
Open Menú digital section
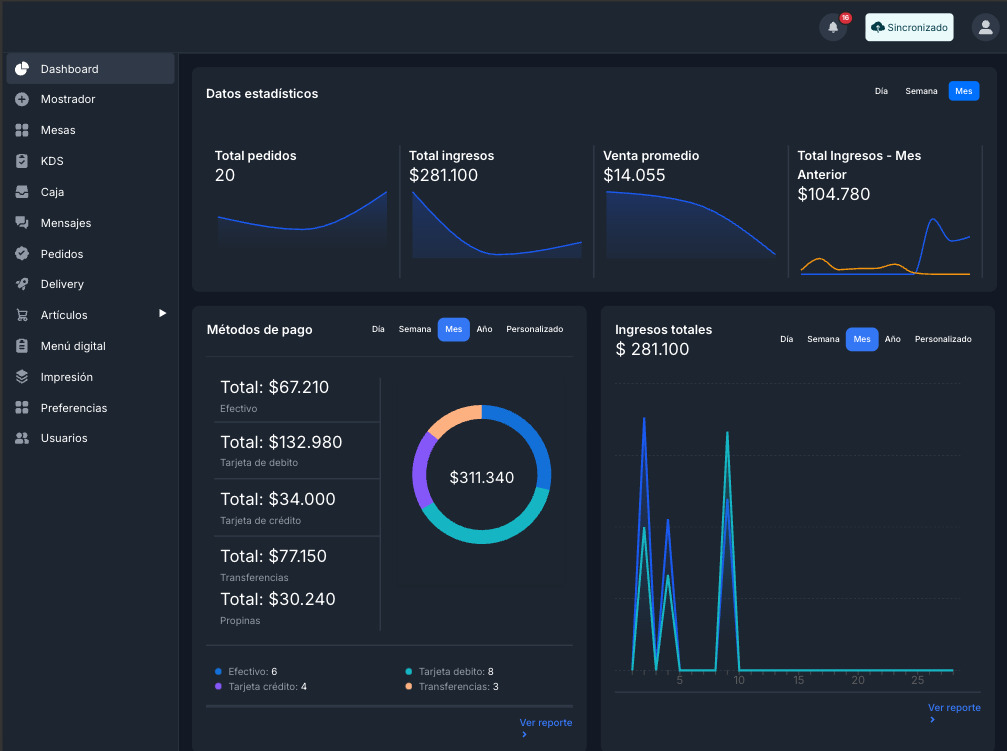91,346
